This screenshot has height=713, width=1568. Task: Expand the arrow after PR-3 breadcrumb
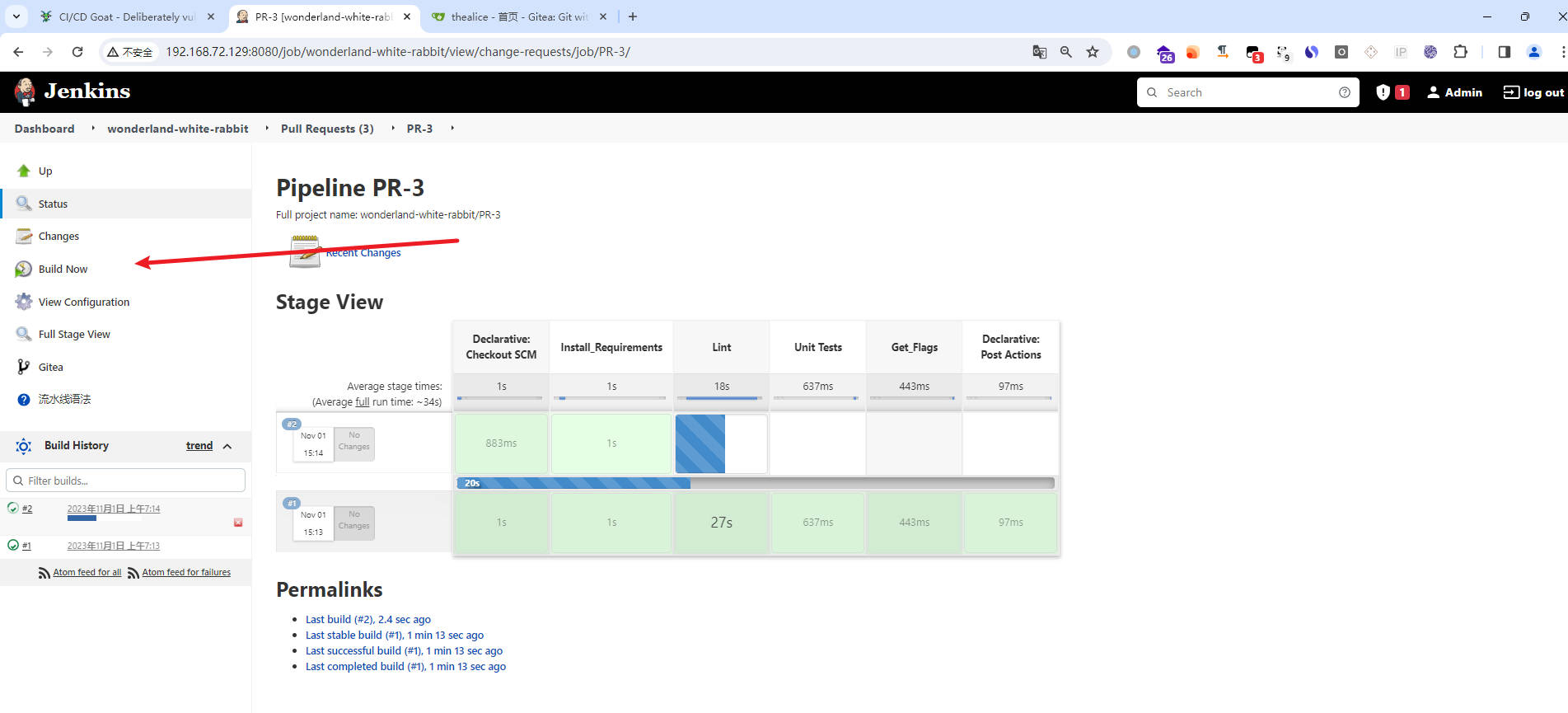[452, 129]
